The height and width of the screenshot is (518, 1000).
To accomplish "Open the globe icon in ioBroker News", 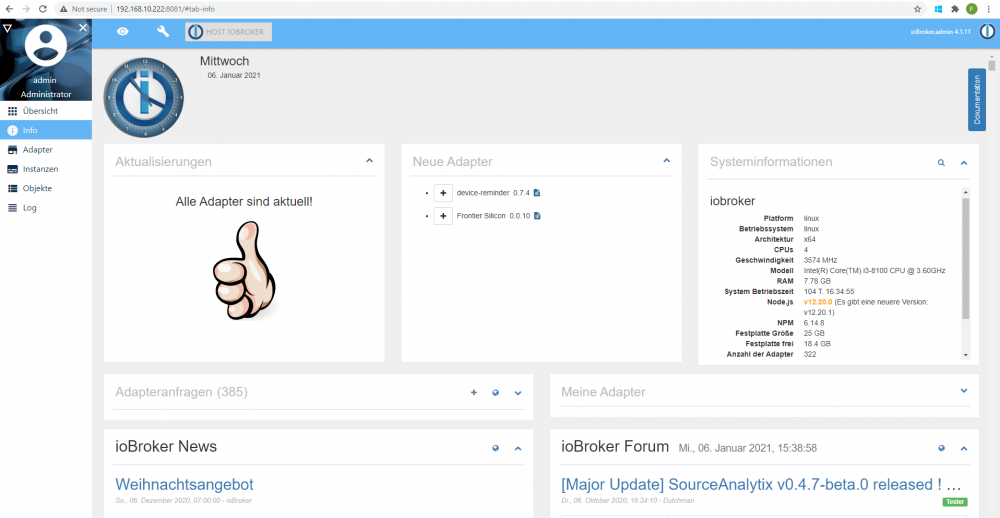I will click(496, 448).
